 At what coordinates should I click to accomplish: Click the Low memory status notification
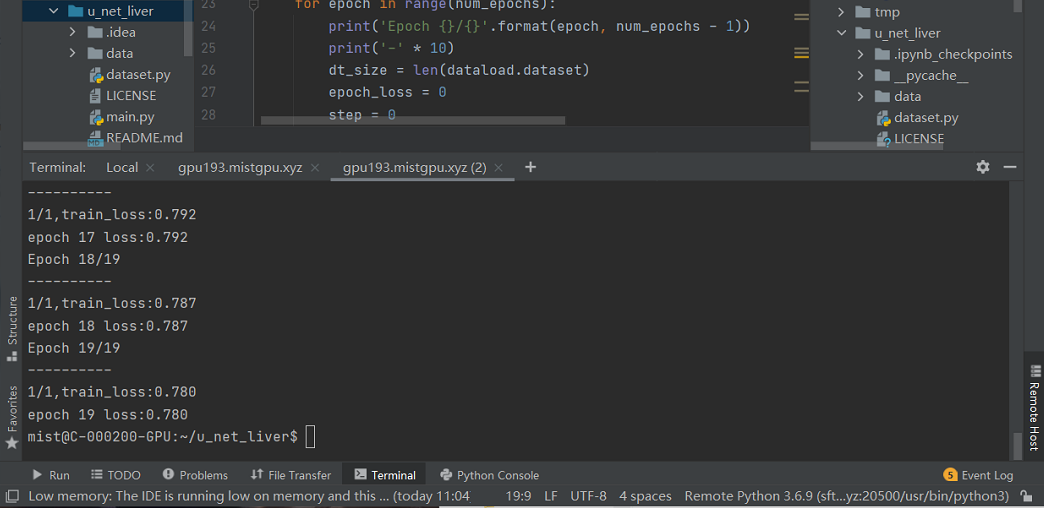click(x=249, y=496)
